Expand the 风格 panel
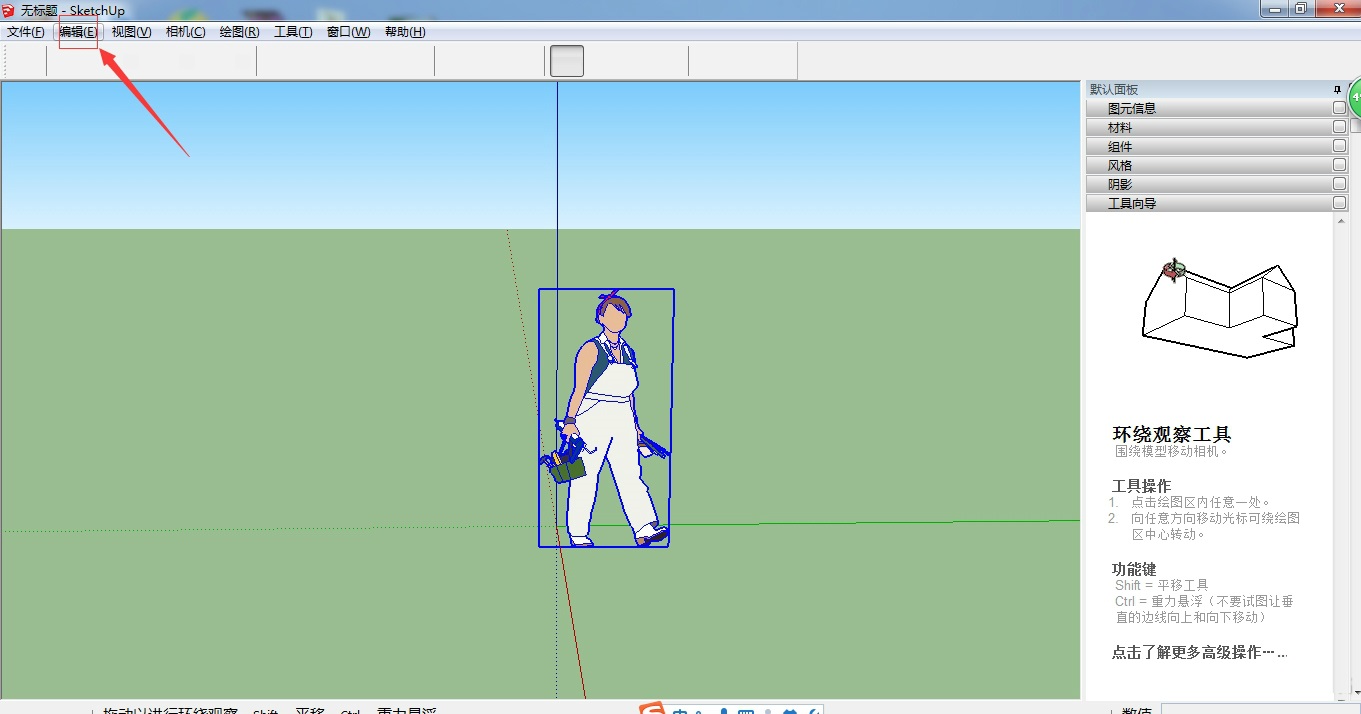Screen dimensions: 1361x714 click(1217, 166)
